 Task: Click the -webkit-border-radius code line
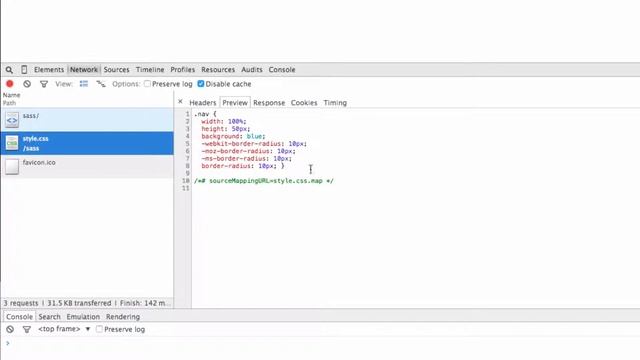254,144
